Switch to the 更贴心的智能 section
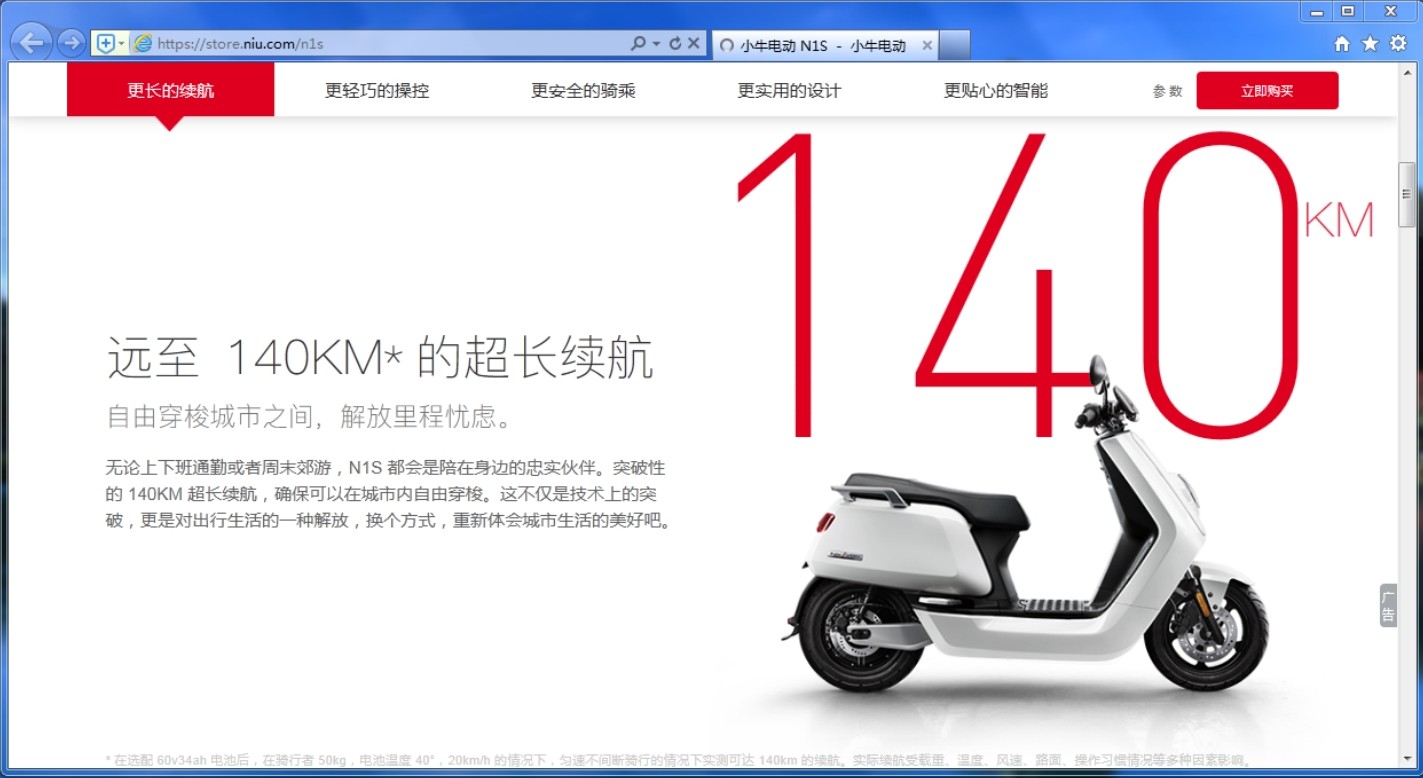Viewport: 1423px width, 778px height. [996, 90]
